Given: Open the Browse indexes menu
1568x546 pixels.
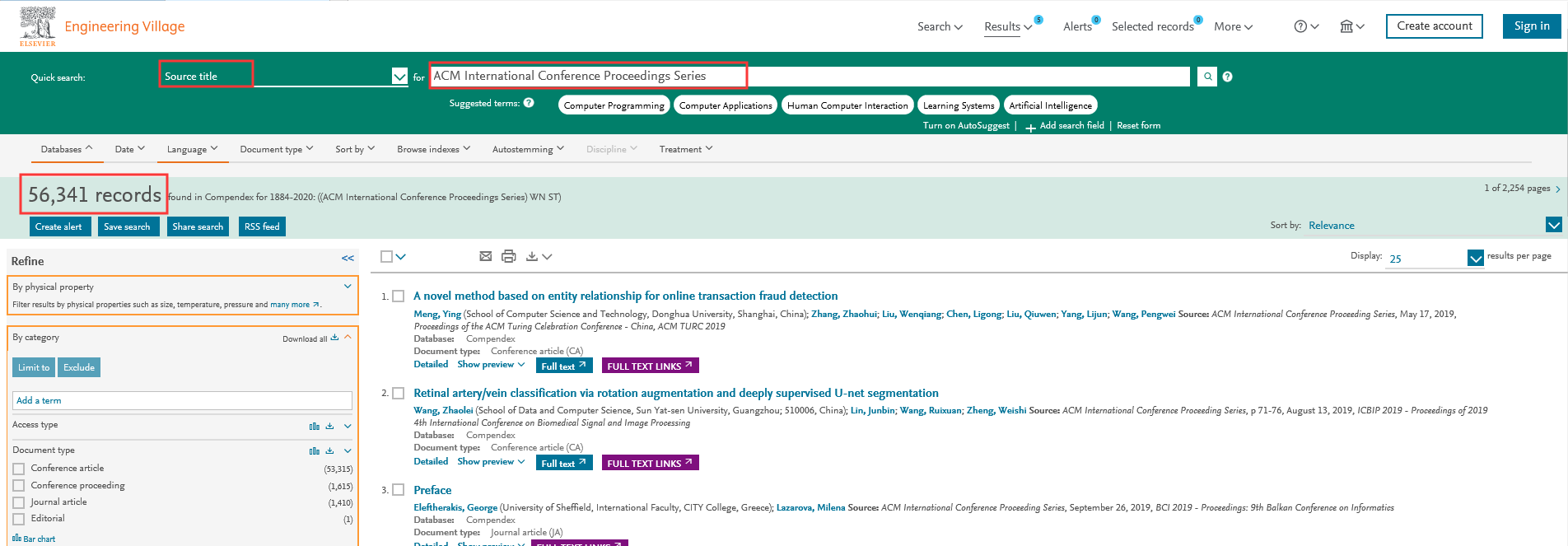Looking at the screenshot, I should click(433, 149).
